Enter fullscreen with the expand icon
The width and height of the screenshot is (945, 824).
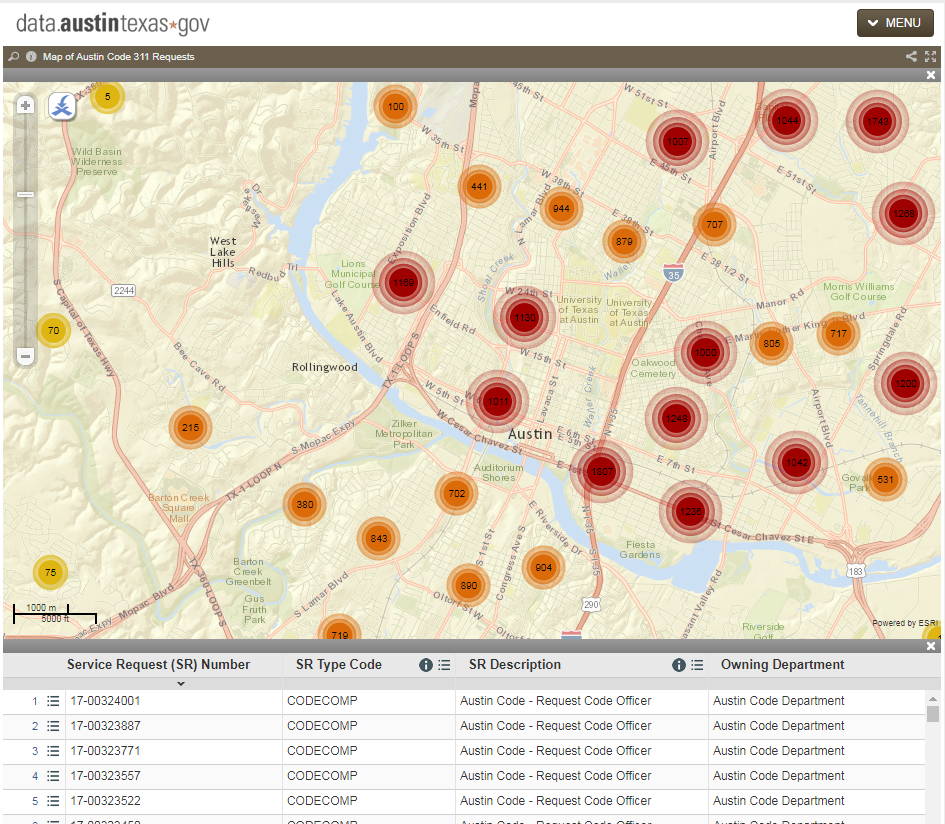pos(931,57)
